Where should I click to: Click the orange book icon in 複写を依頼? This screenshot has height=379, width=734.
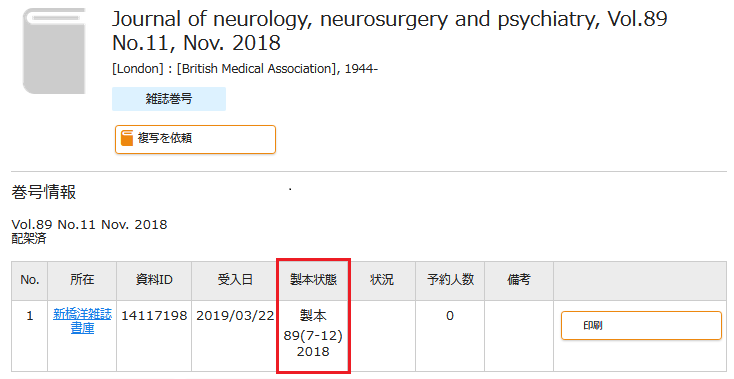(127, 138)
